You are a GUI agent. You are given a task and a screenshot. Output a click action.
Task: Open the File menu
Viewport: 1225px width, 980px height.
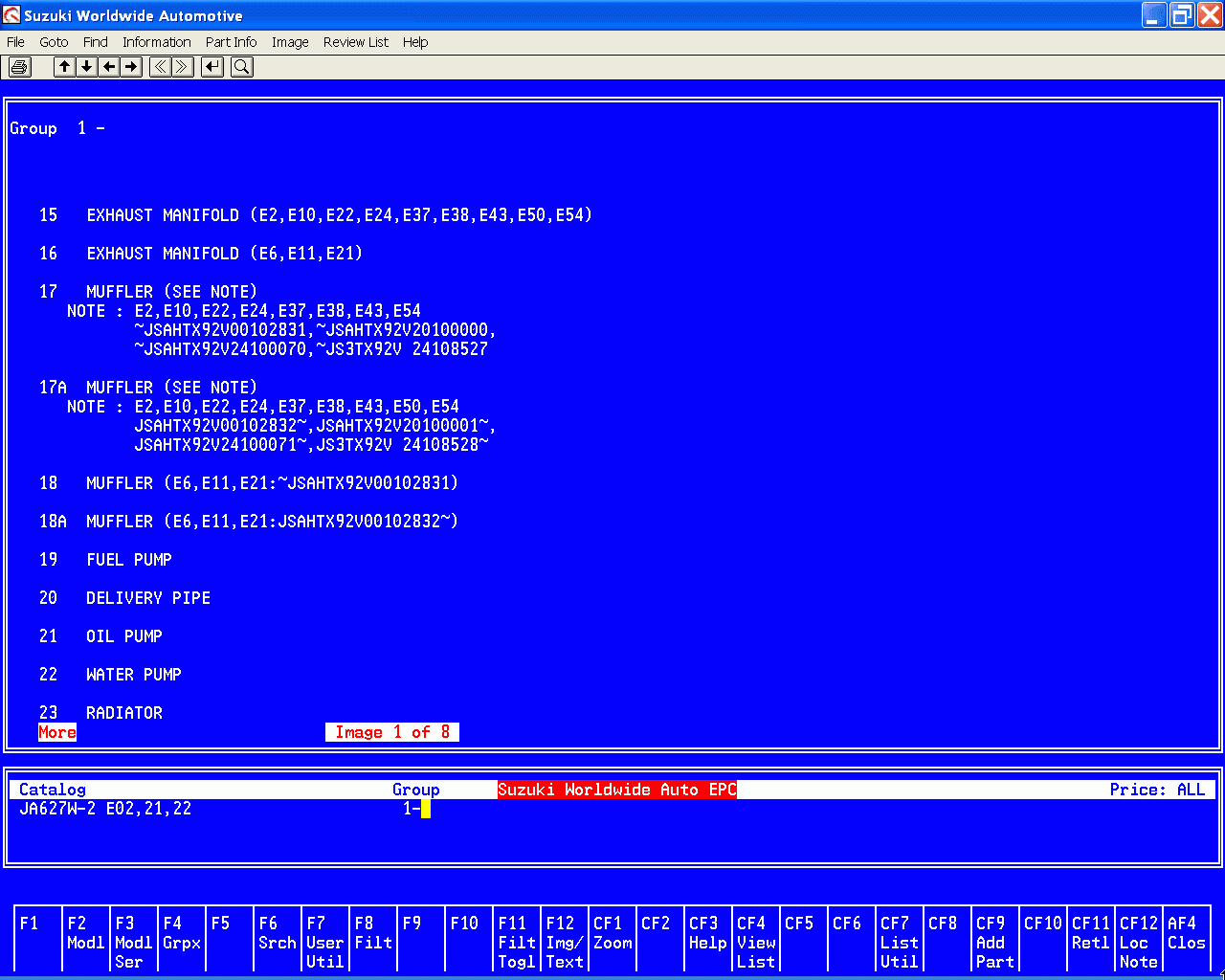(15, 42)
